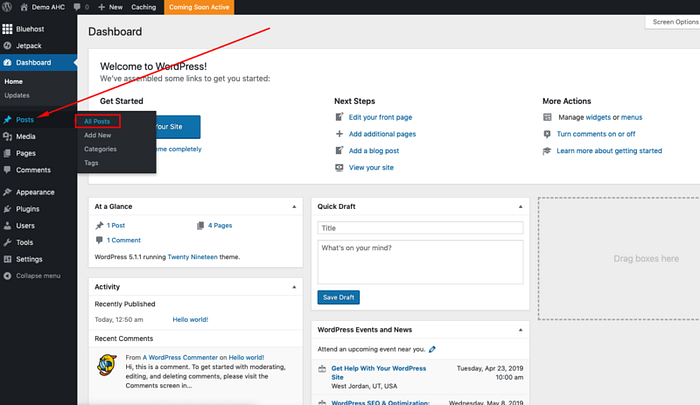Screen dimensions: 700x405
Task: Click the Collapse menu arrow icon
Action: (7, 276)
